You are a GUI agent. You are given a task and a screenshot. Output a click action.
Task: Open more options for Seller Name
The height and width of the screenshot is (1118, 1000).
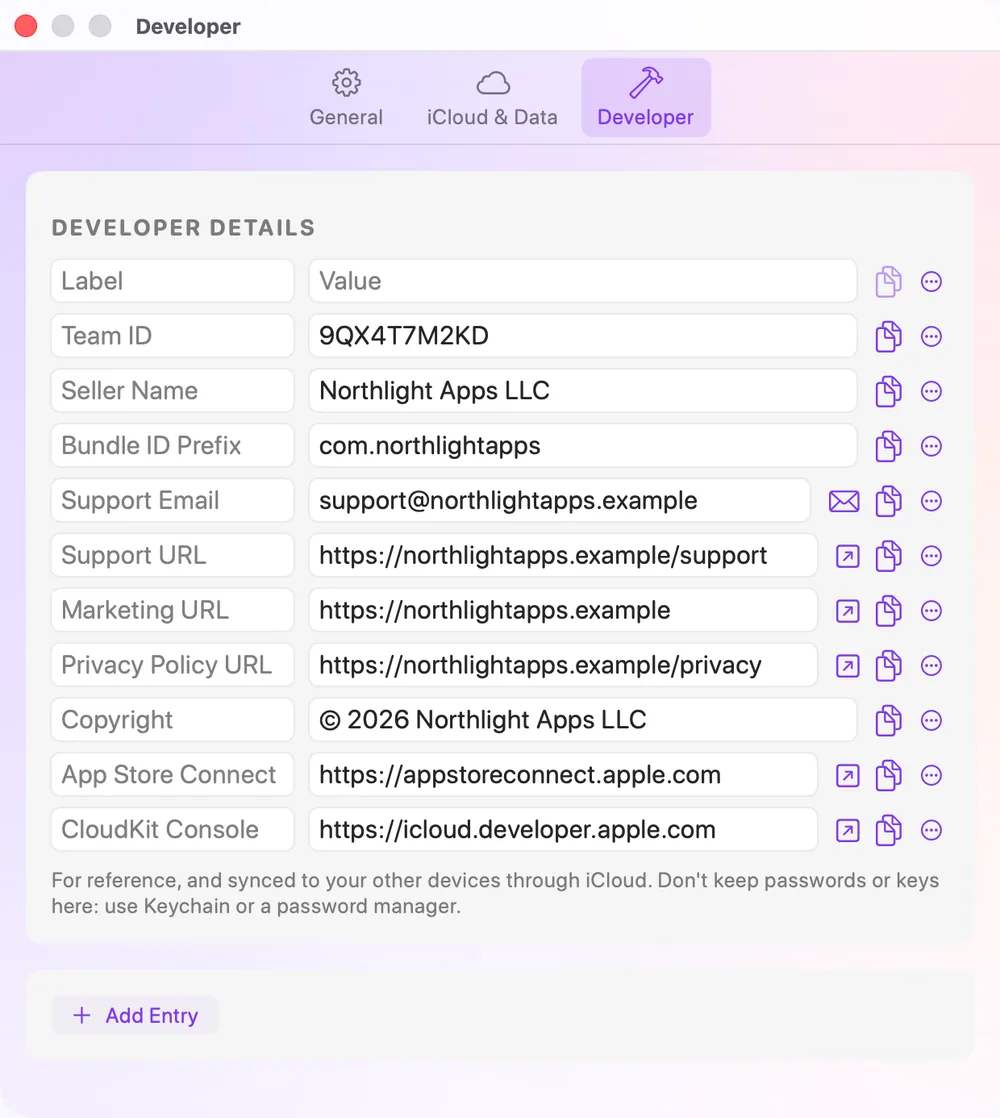pyautogui.click(x=931, y=391)
